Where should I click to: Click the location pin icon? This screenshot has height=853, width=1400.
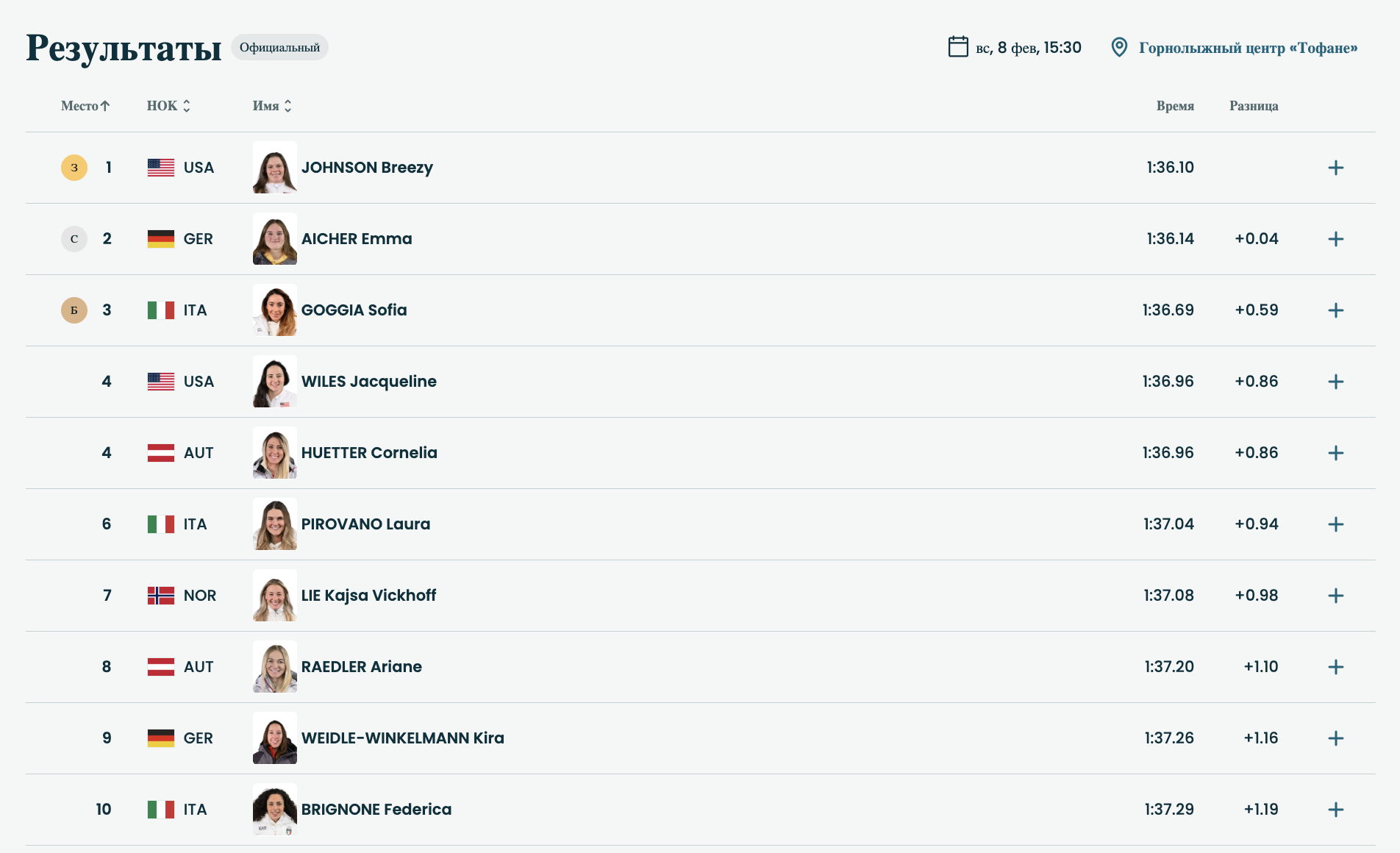click(1118, 47)
